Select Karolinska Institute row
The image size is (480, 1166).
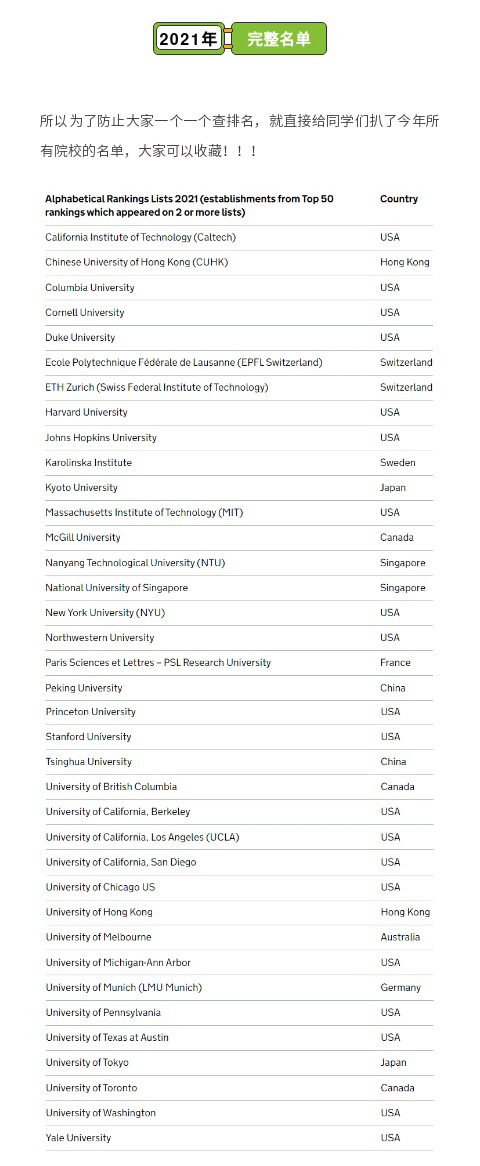(238, 463)
